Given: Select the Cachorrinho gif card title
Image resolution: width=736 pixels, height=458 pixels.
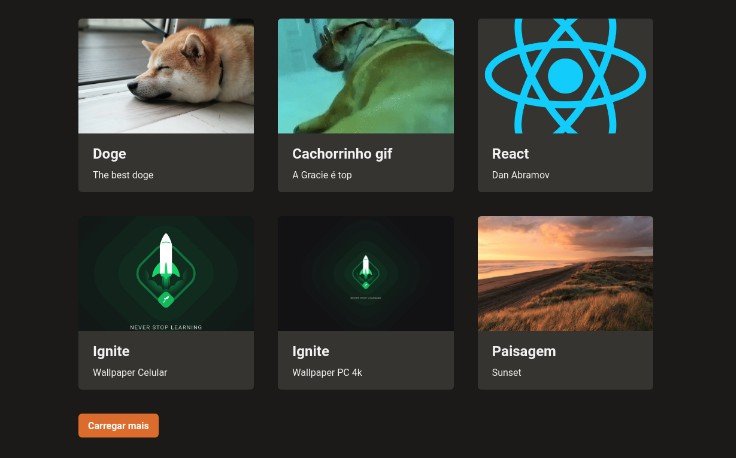Looking at the screenshot, I should (342, 154).
